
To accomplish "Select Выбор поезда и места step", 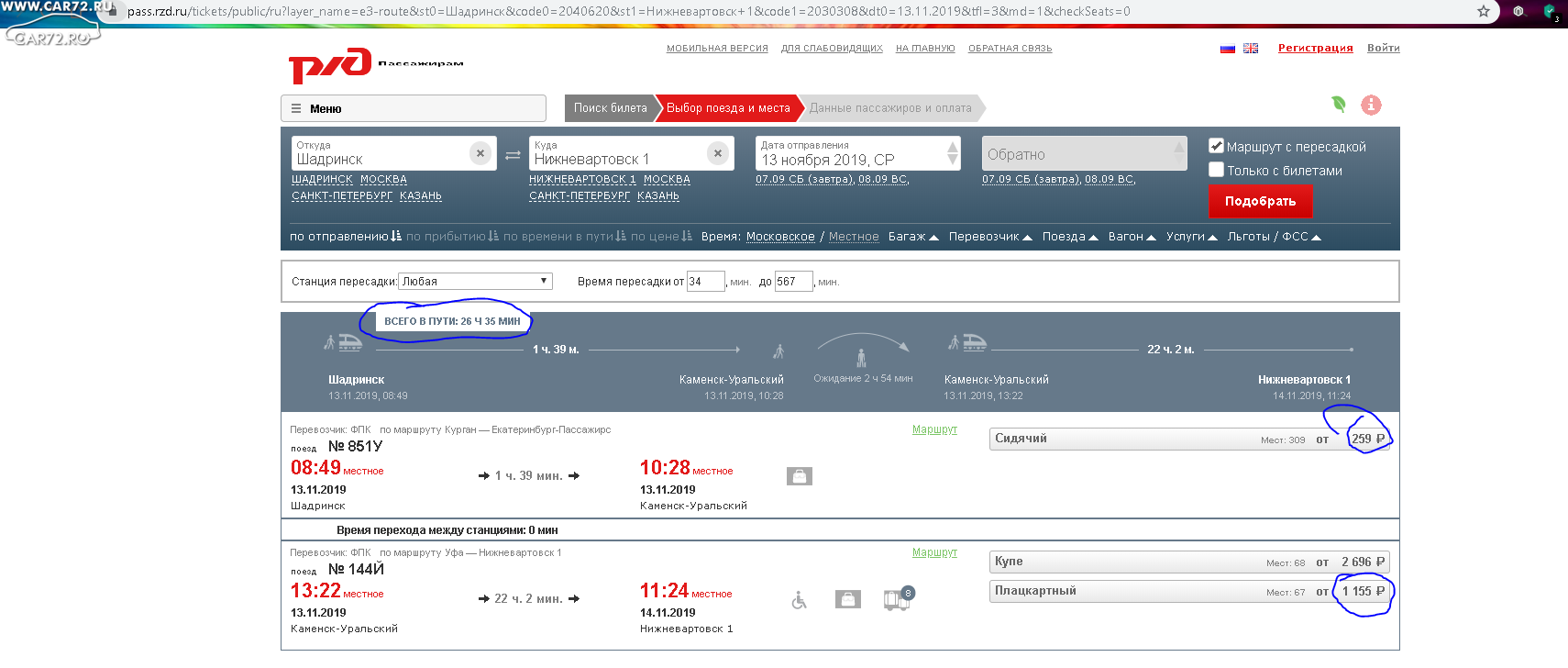I will tap(728, 108).
